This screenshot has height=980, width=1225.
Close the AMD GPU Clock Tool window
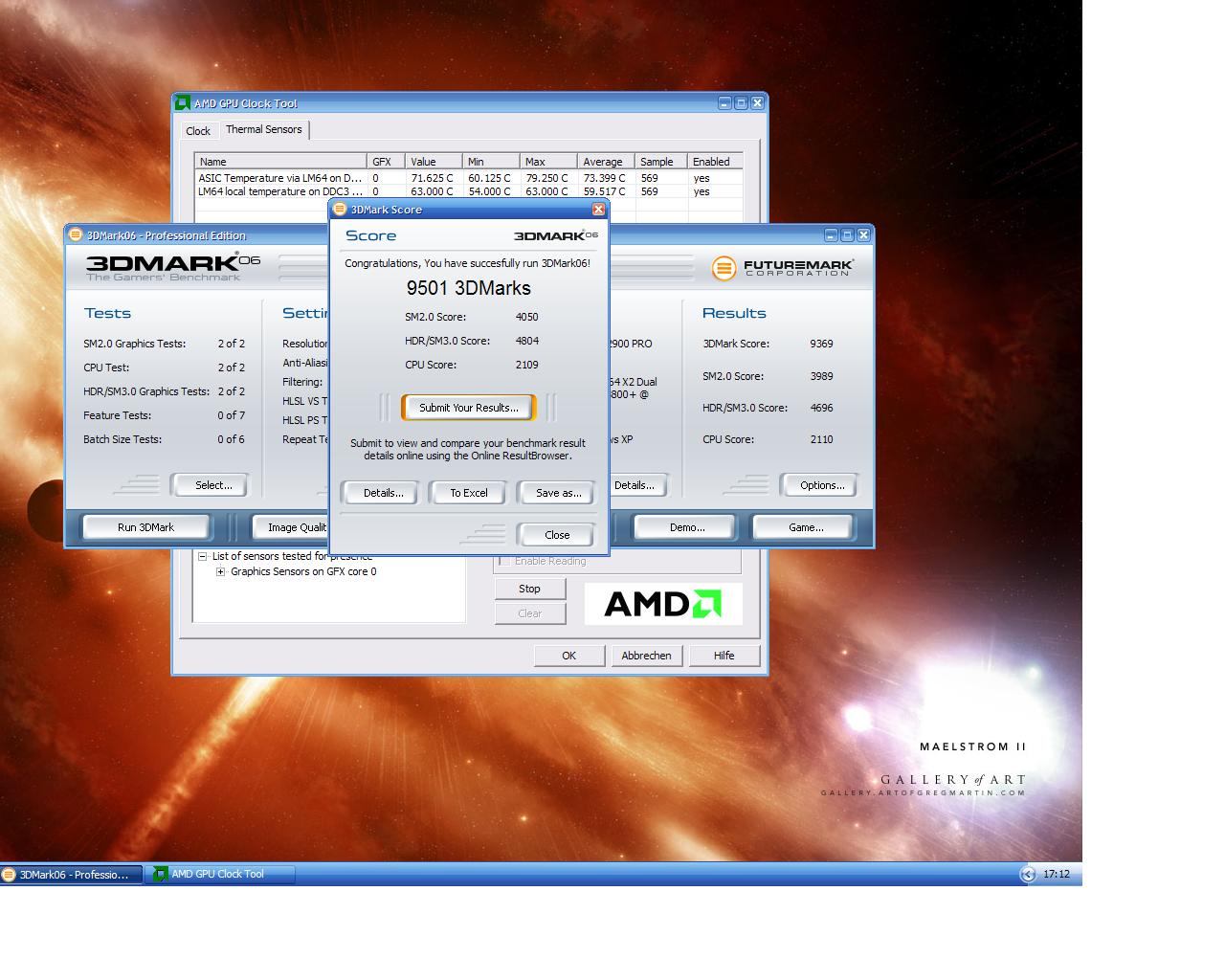click(757, 102)
